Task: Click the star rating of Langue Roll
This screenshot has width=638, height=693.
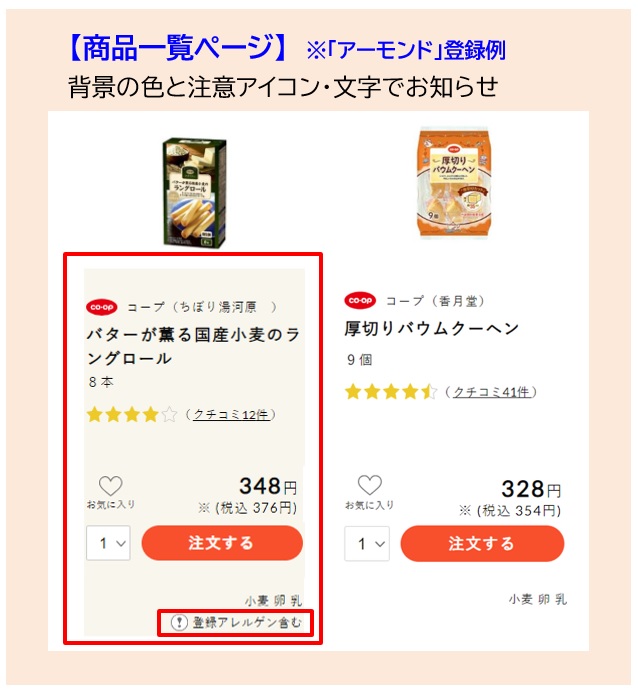Action: (x=132, y=415)
